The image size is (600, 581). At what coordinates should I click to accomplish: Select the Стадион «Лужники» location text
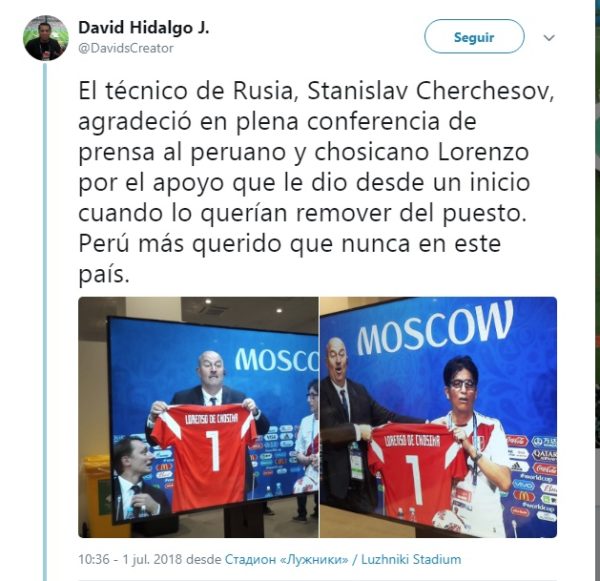[x=287, y=559]
